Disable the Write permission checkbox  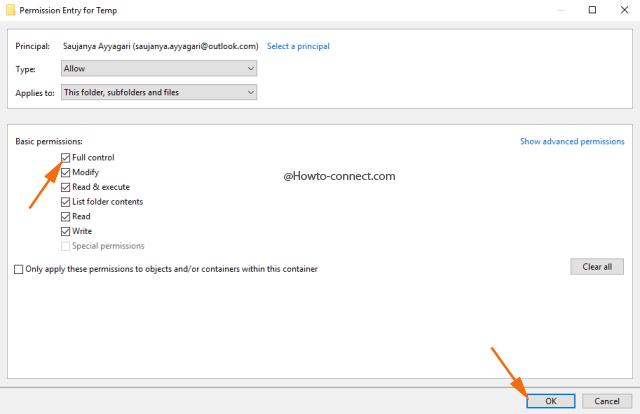point(66,231)
